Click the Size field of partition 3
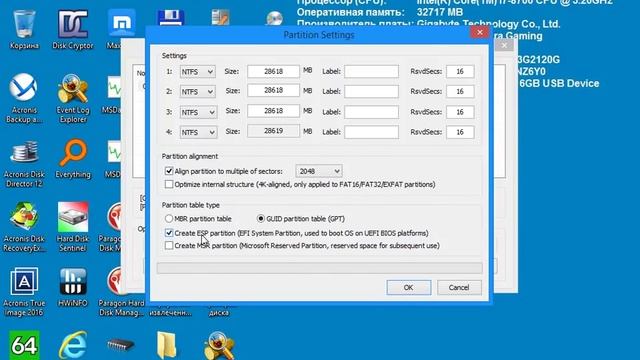Image resolution: width=640 pixels, height=360 pixels. point(273,111)
